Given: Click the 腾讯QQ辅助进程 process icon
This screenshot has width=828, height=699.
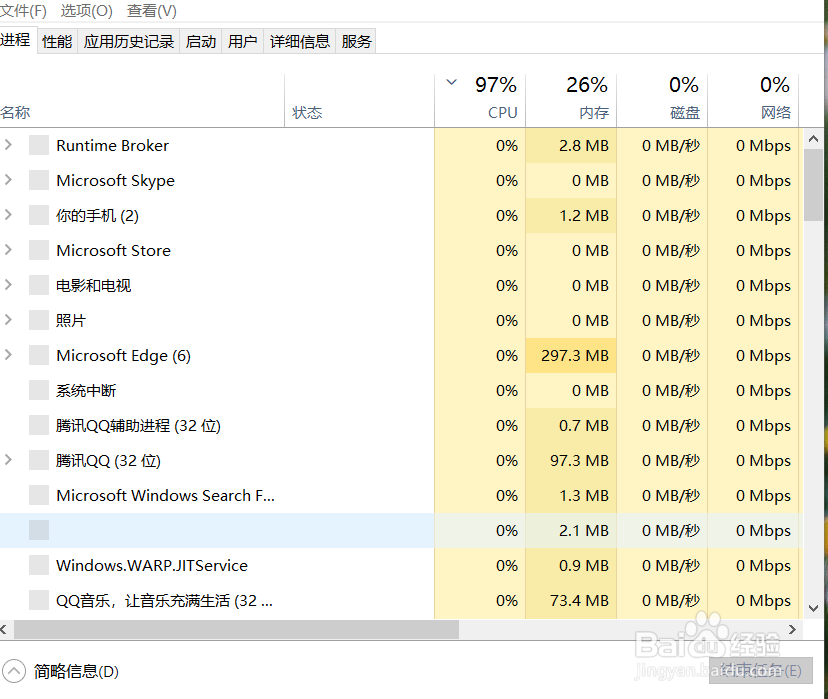Looking at the screenshot, I should click(39, 425).
